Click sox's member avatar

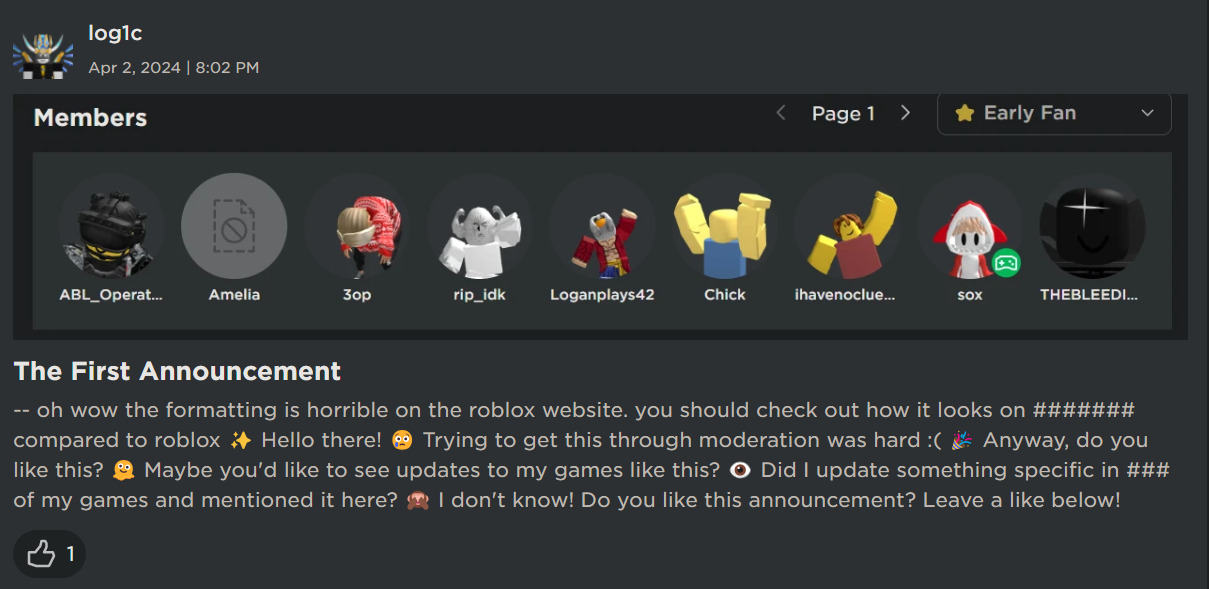click(x=969, y=225)
